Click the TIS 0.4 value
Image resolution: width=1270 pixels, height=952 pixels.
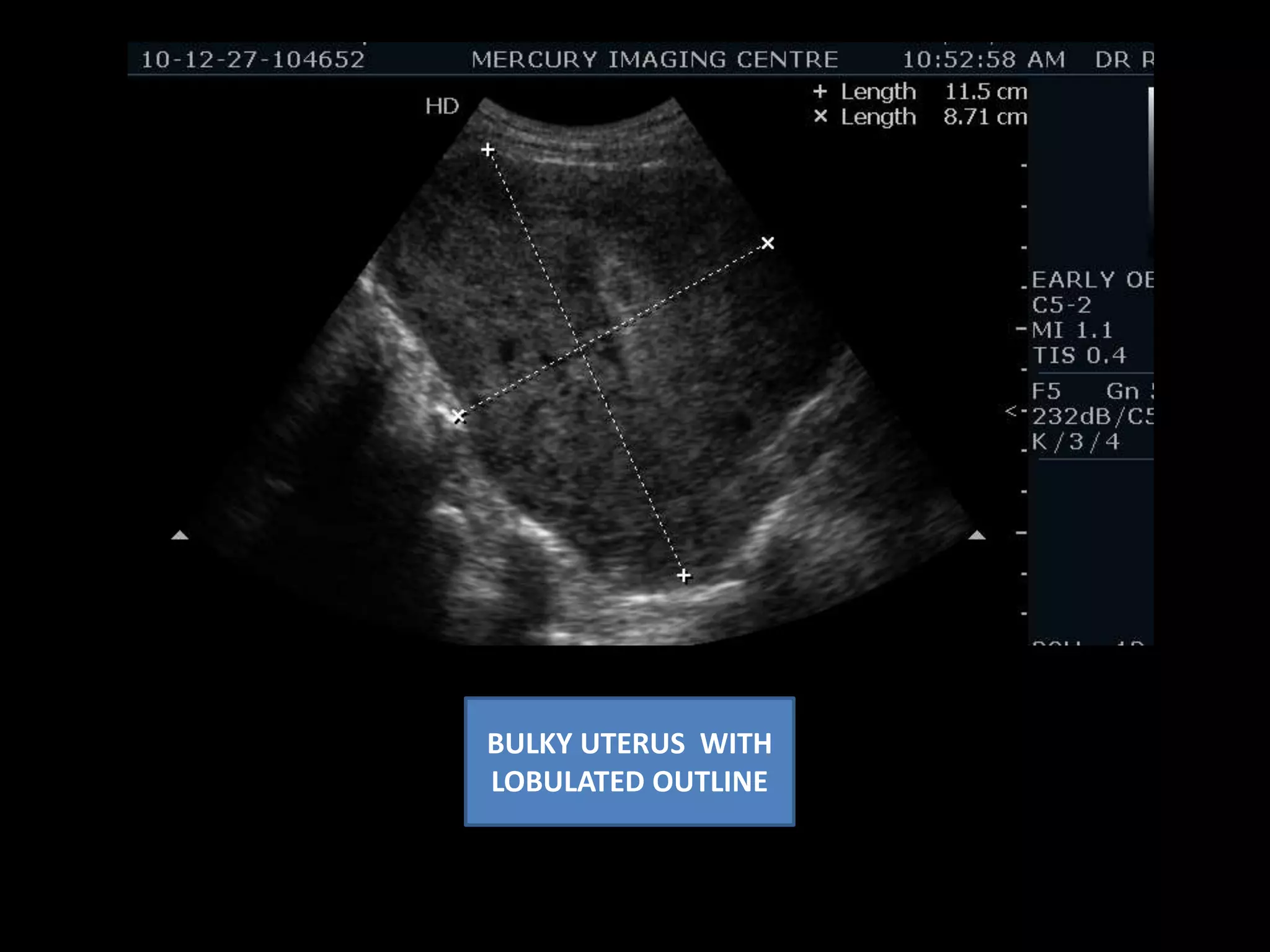(1079, 356)
